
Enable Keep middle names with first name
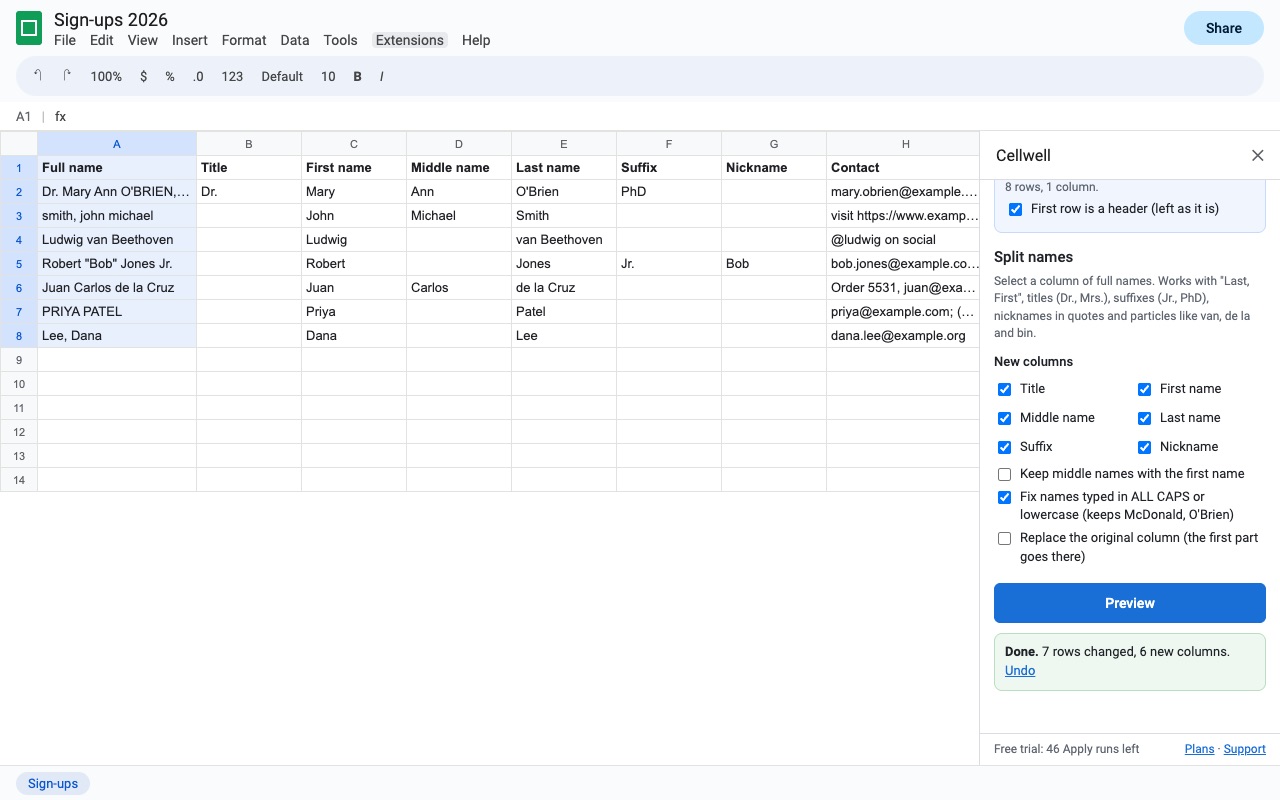(x=1004, y=474)
